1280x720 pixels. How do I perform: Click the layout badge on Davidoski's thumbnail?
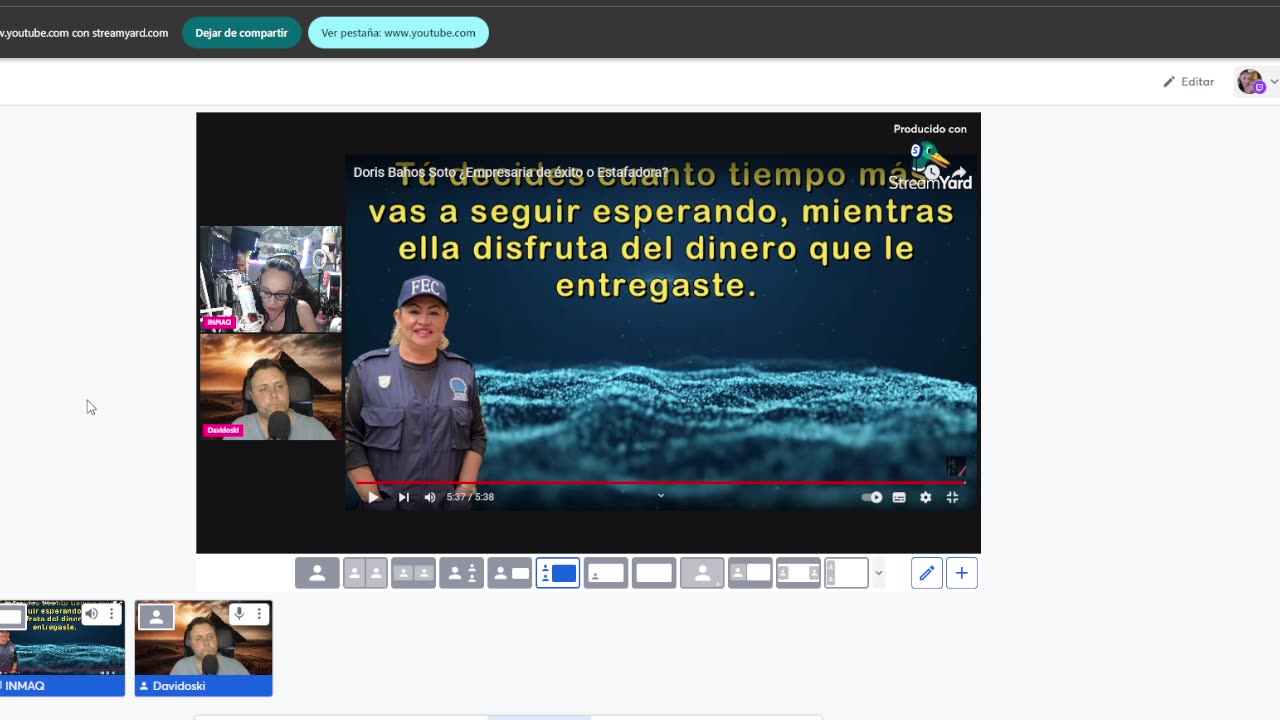[x=156, y=617]
